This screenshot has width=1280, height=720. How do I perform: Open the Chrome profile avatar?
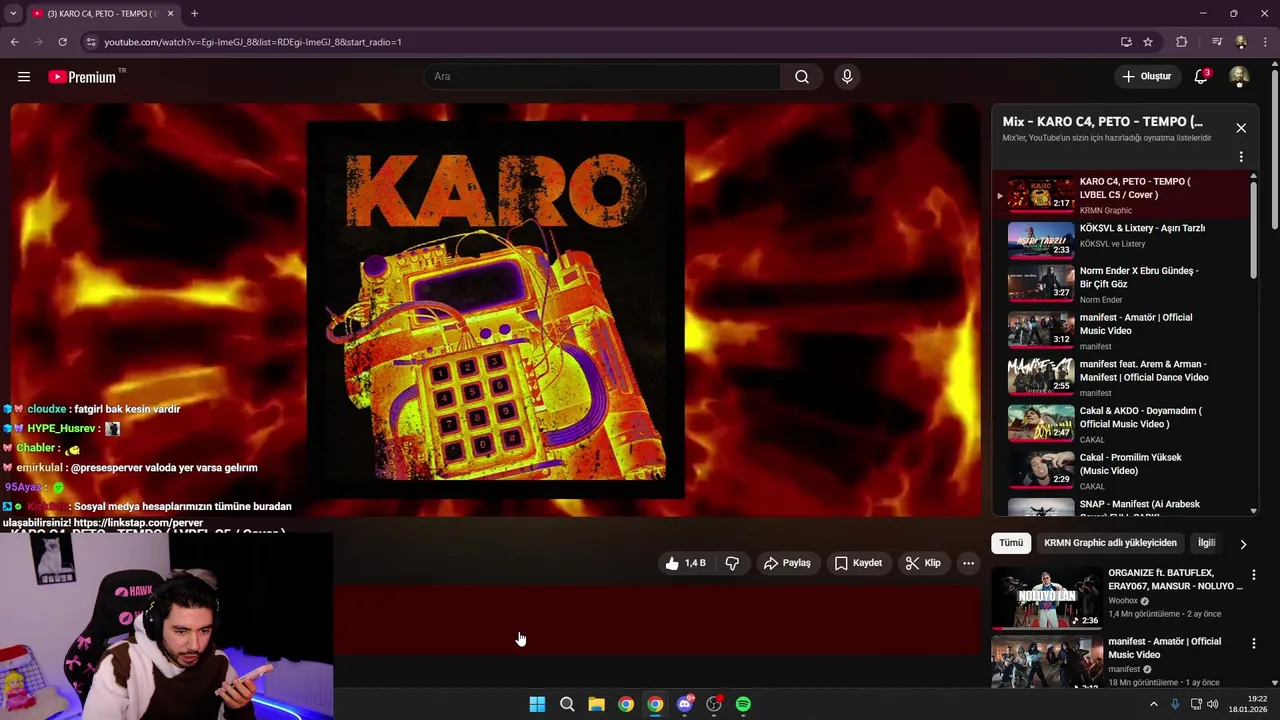coord(1241,42)
